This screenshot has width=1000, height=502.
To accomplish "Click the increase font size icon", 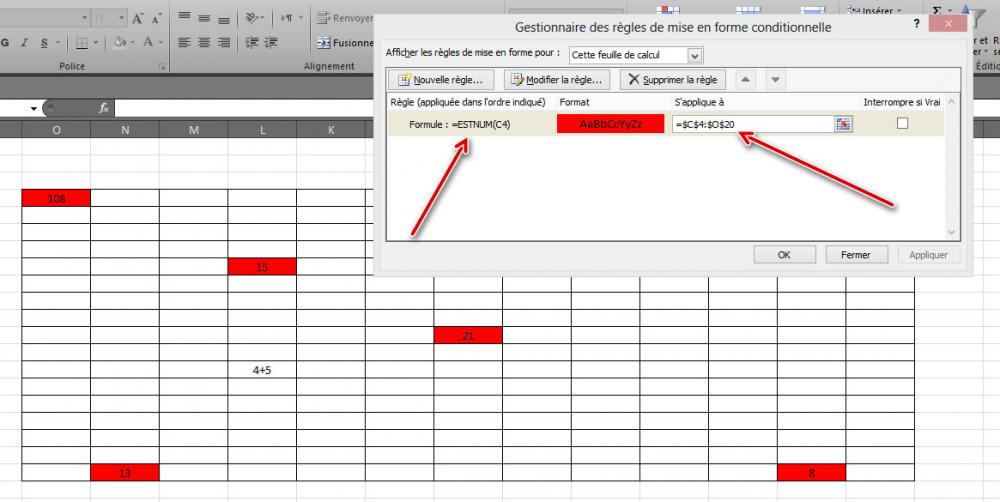I will tap(138, 18).
